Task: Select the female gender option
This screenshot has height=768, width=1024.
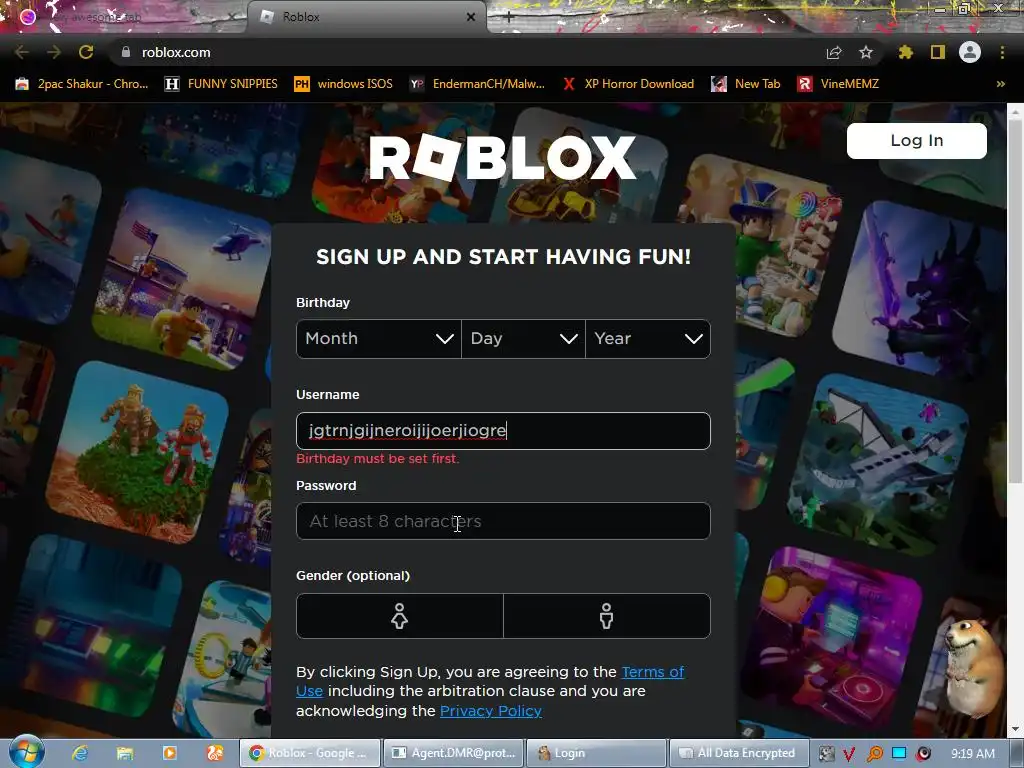Action: click(400, 616)
